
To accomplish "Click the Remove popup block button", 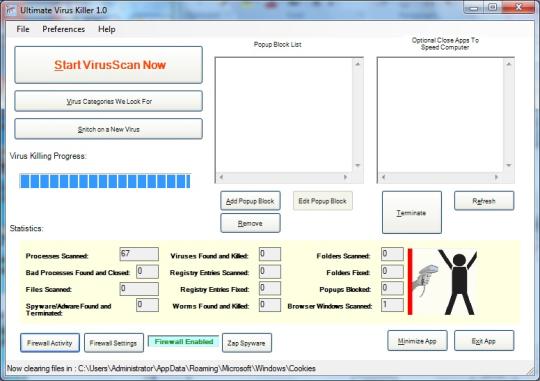I will coord(250,223).
